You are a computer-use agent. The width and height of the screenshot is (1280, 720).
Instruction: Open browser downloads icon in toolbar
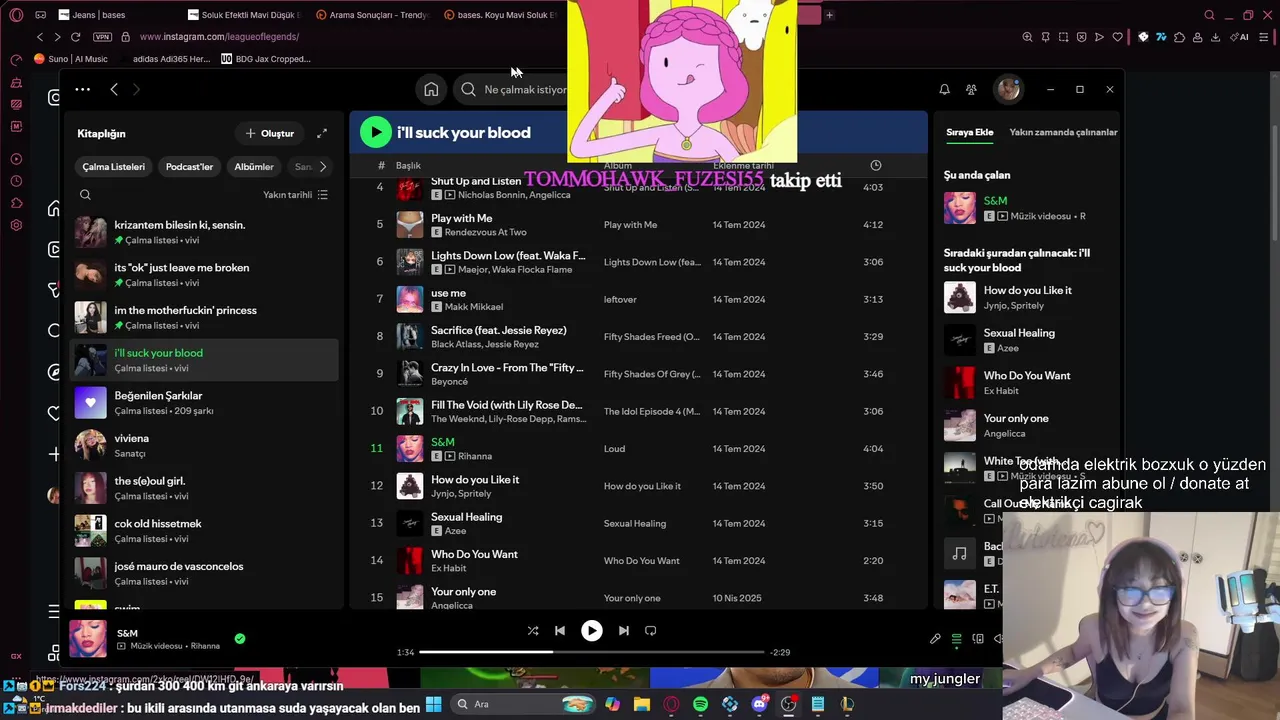(1215, 37)
